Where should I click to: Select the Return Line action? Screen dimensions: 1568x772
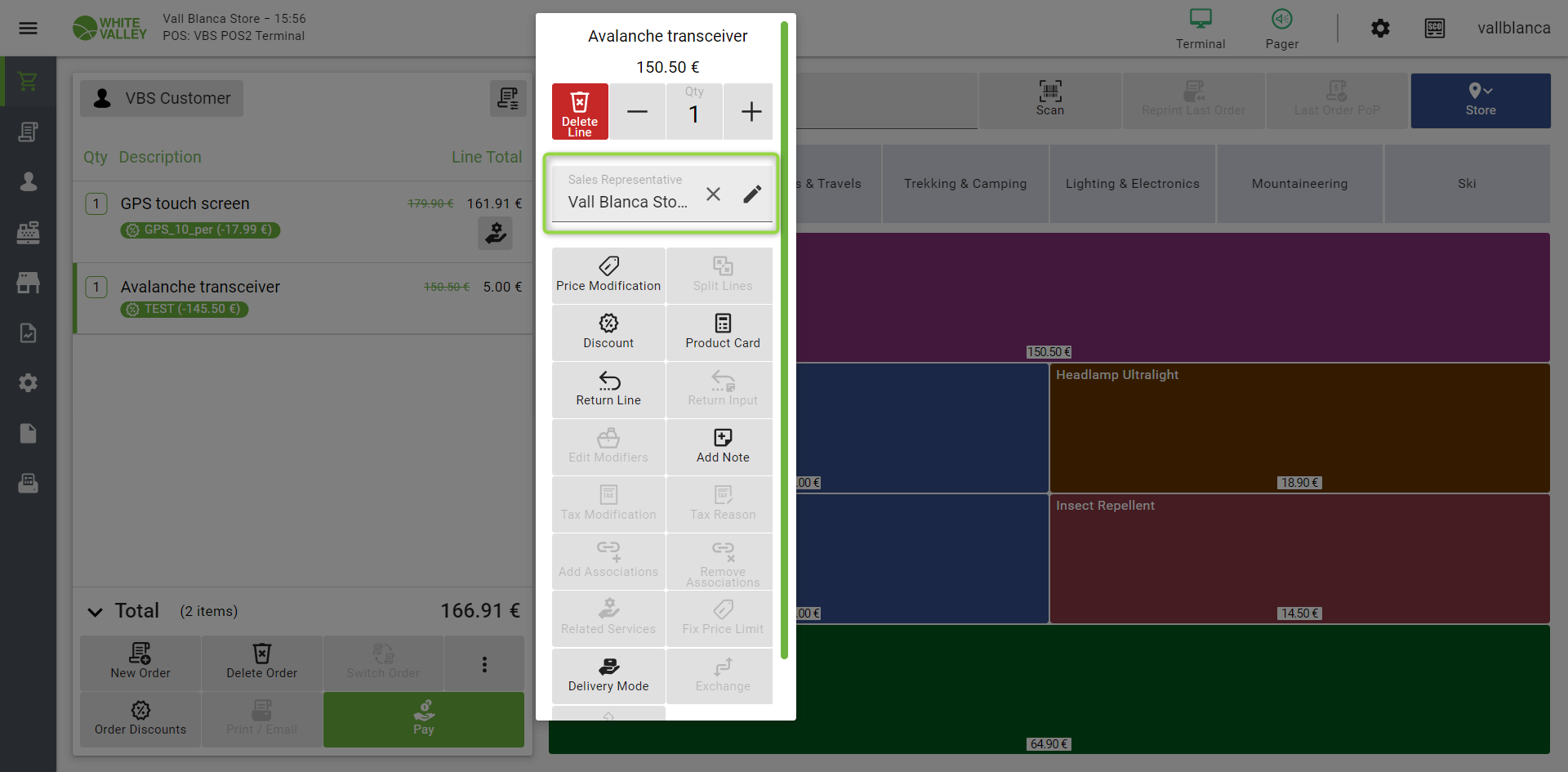(x=608, y=390)
